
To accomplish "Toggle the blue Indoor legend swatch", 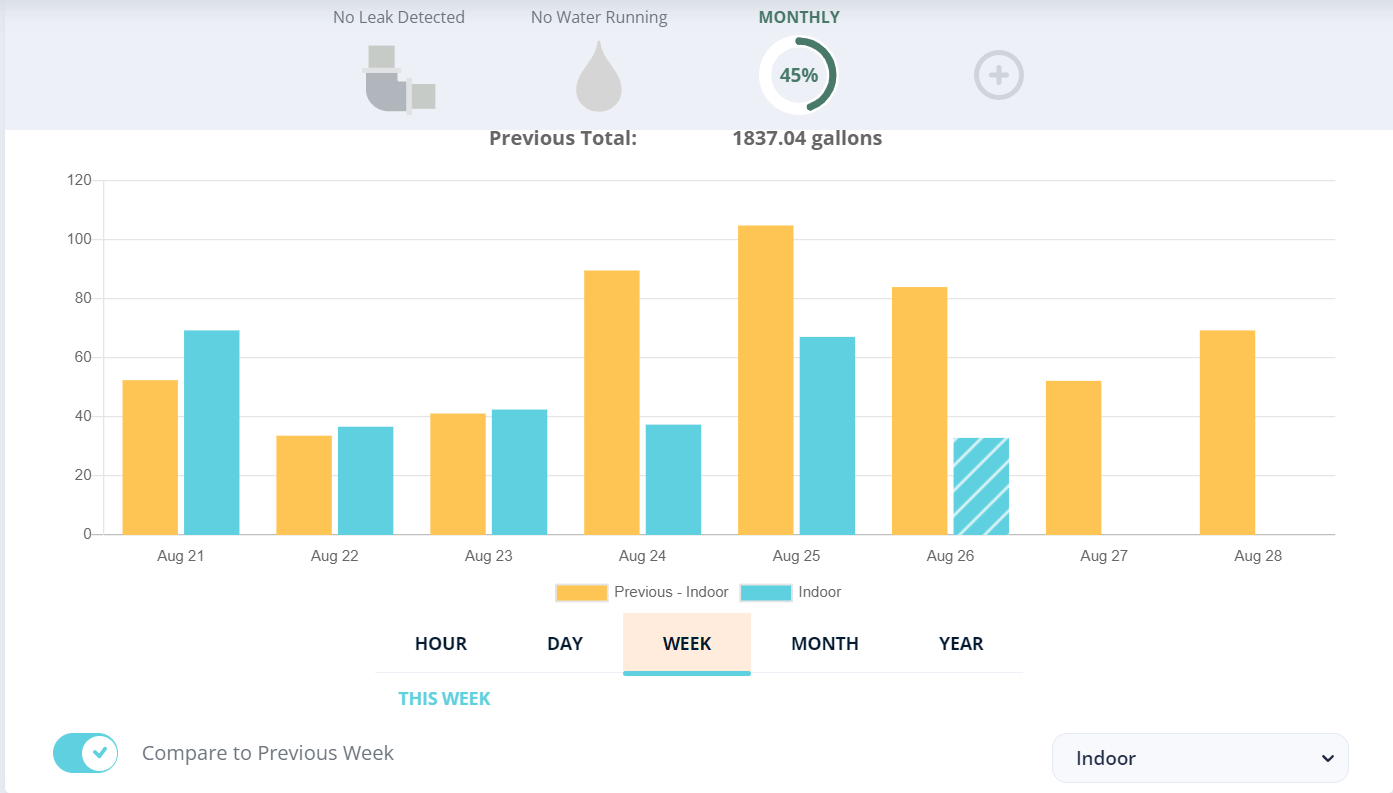I will 766,592.
